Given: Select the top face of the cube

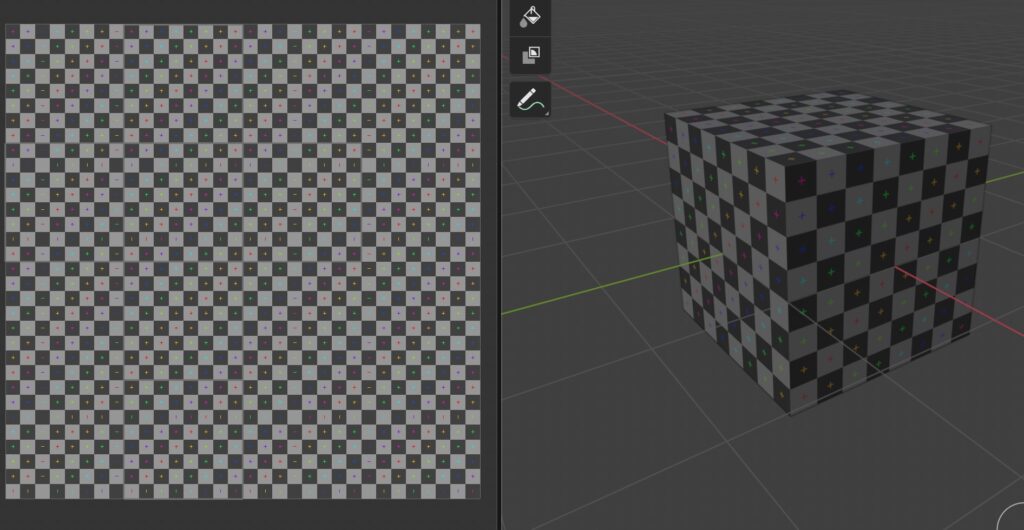Looking at the screenshot, I should point(830,125).
